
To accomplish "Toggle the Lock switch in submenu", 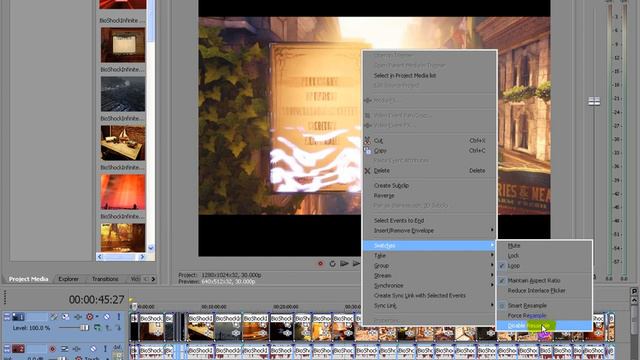I will pyautogui.click(x=544, y=256).
